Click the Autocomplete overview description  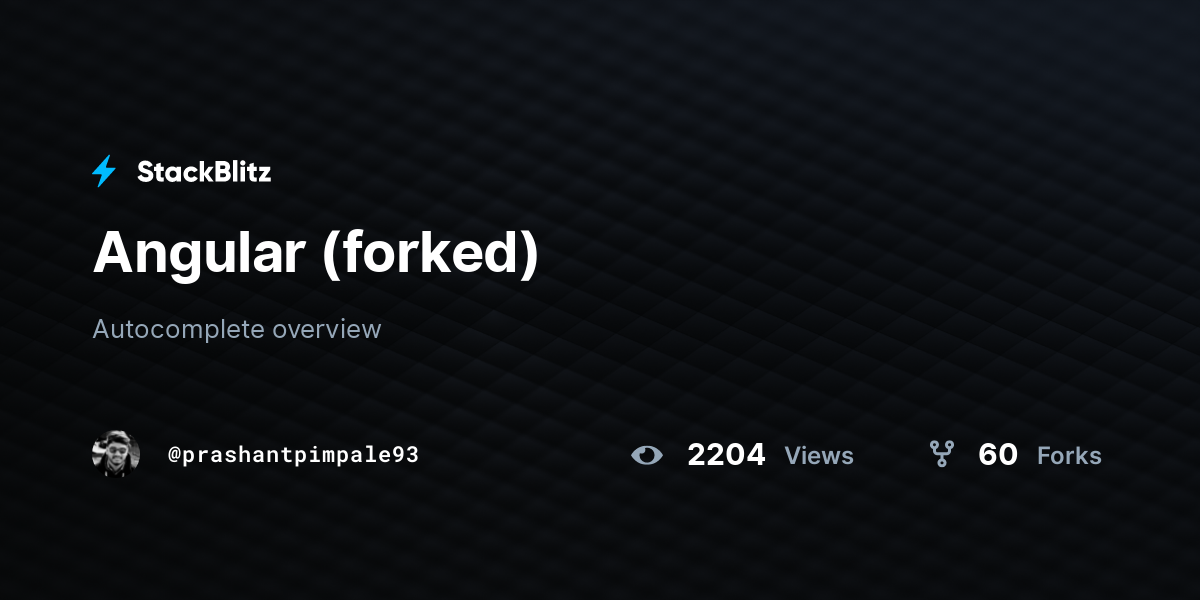(x=237, y=329)
